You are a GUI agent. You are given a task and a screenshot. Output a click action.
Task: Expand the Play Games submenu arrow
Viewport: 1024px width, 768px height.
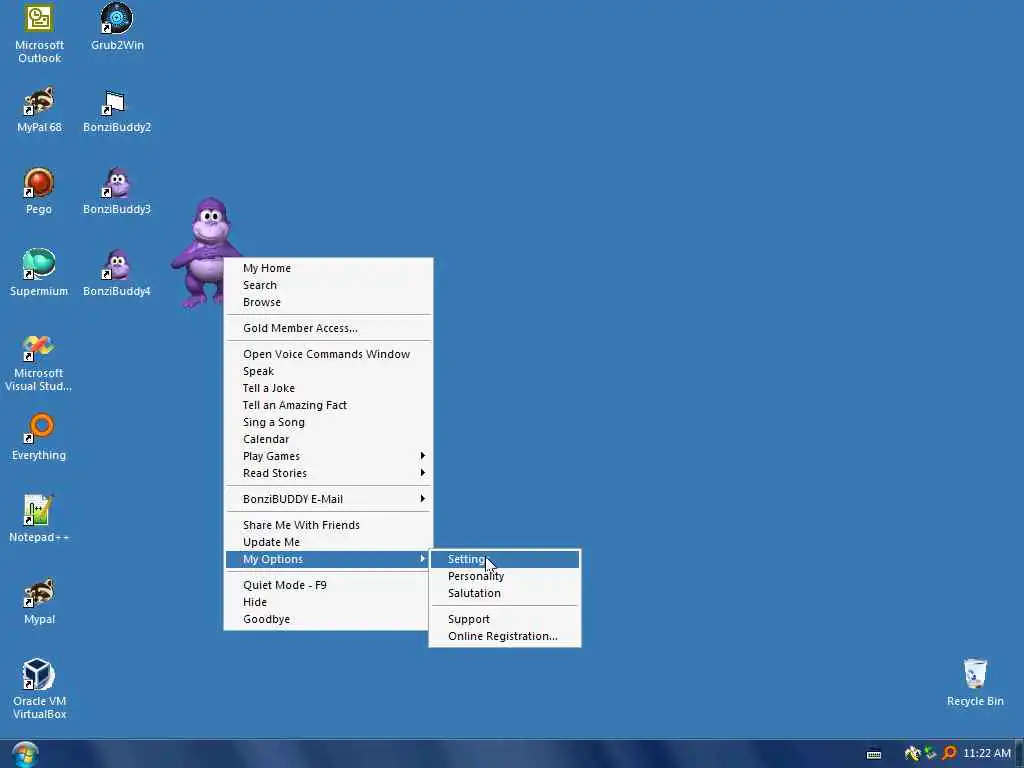point(423,455)
